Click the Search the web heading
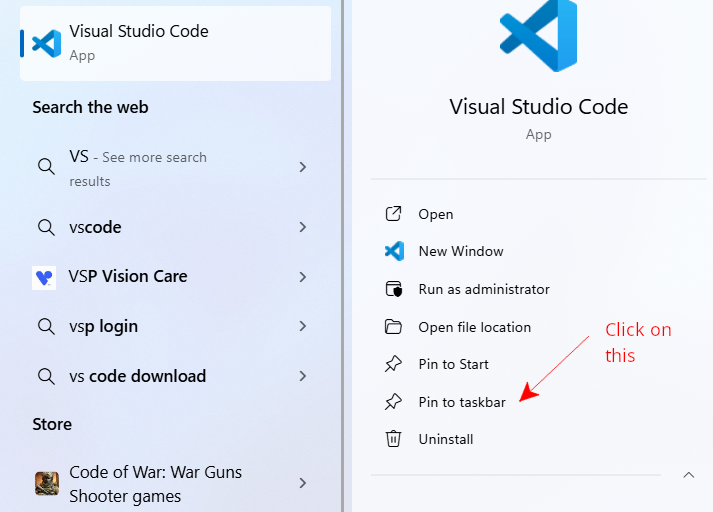Viewport: 713px width, 512px height. pos(90,107)
